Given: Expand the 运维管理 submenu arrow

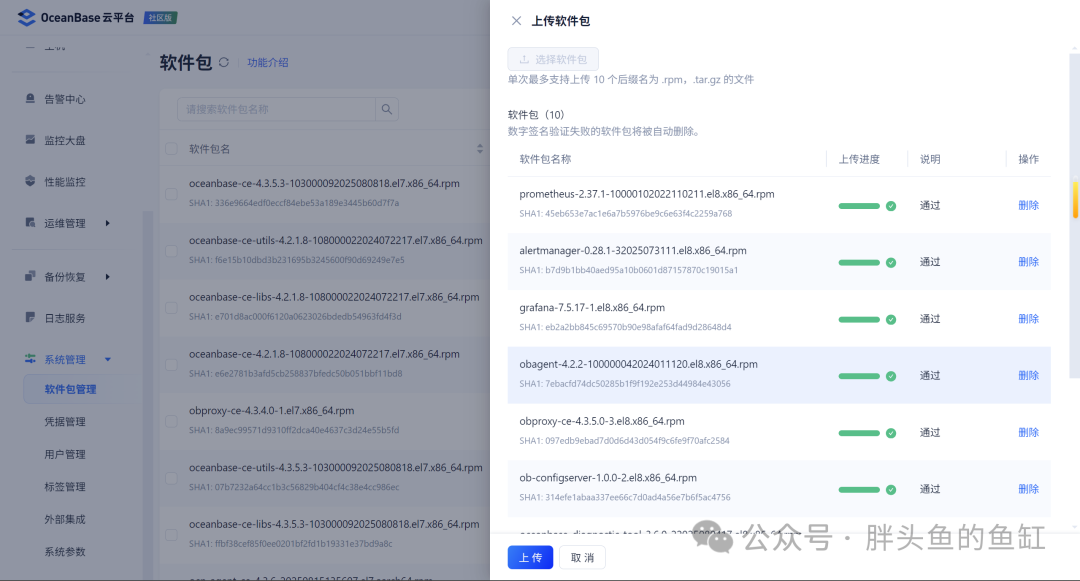Looking at the screenshot, I should [x=107, y=223].
